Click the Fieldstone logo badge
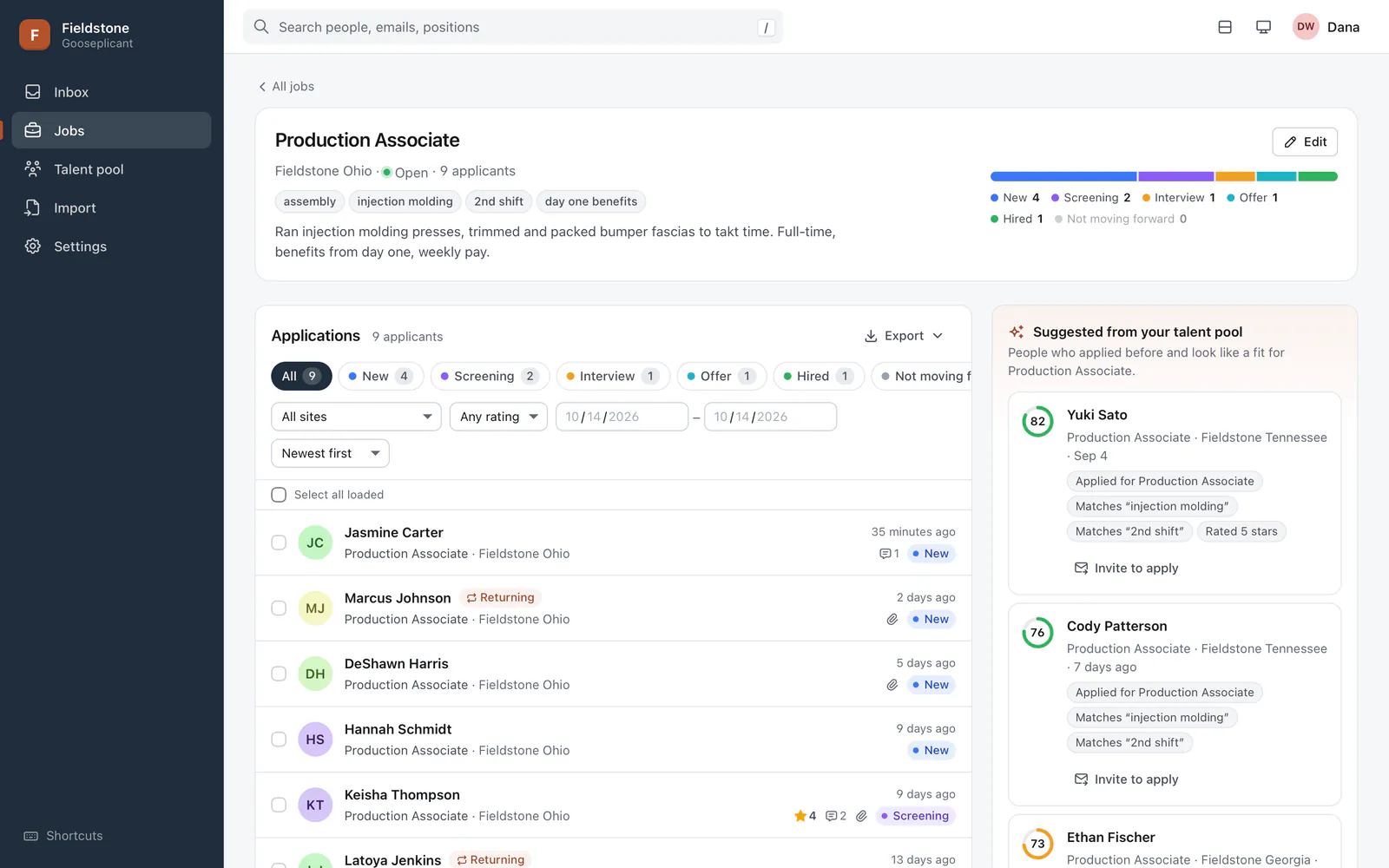Image resolution: width=1389 pixels, height=868 pixels. tap(35, 35)
